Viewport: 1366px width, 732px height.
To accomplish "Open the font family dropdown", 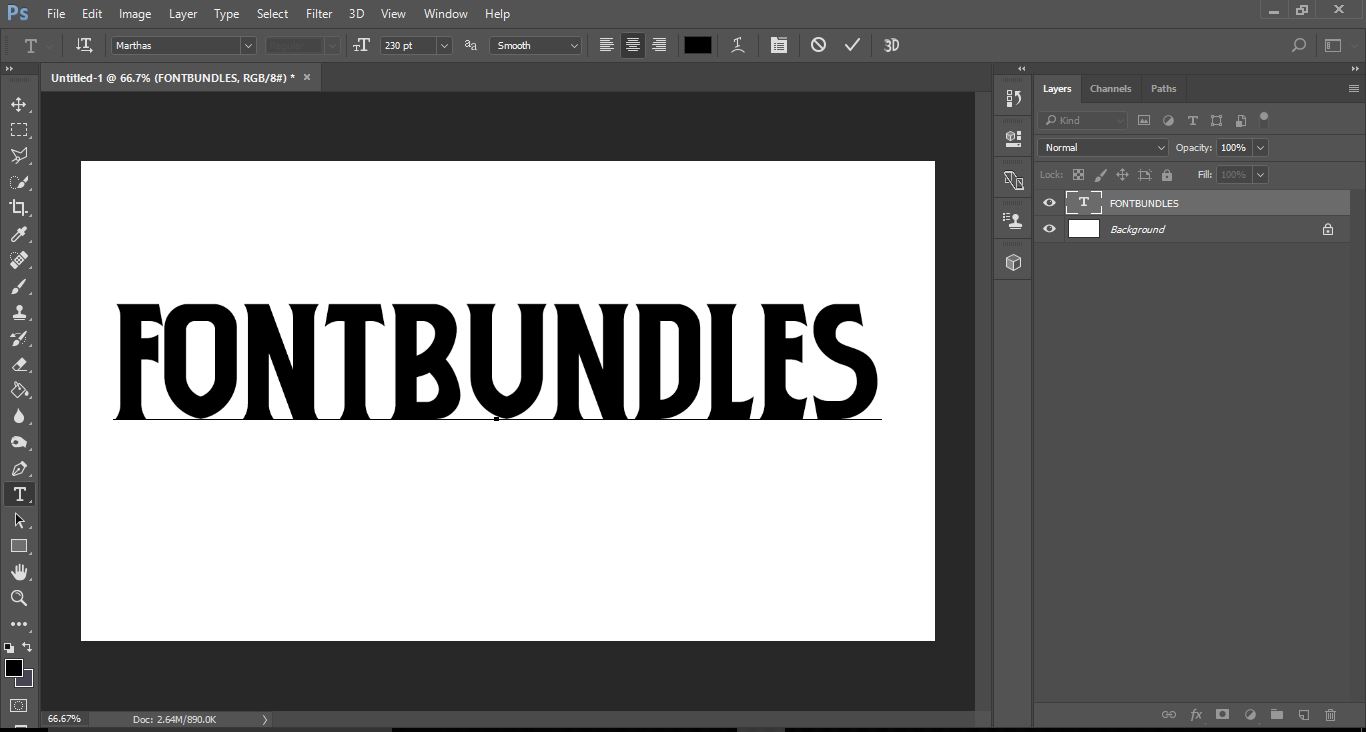I will 248,45.
